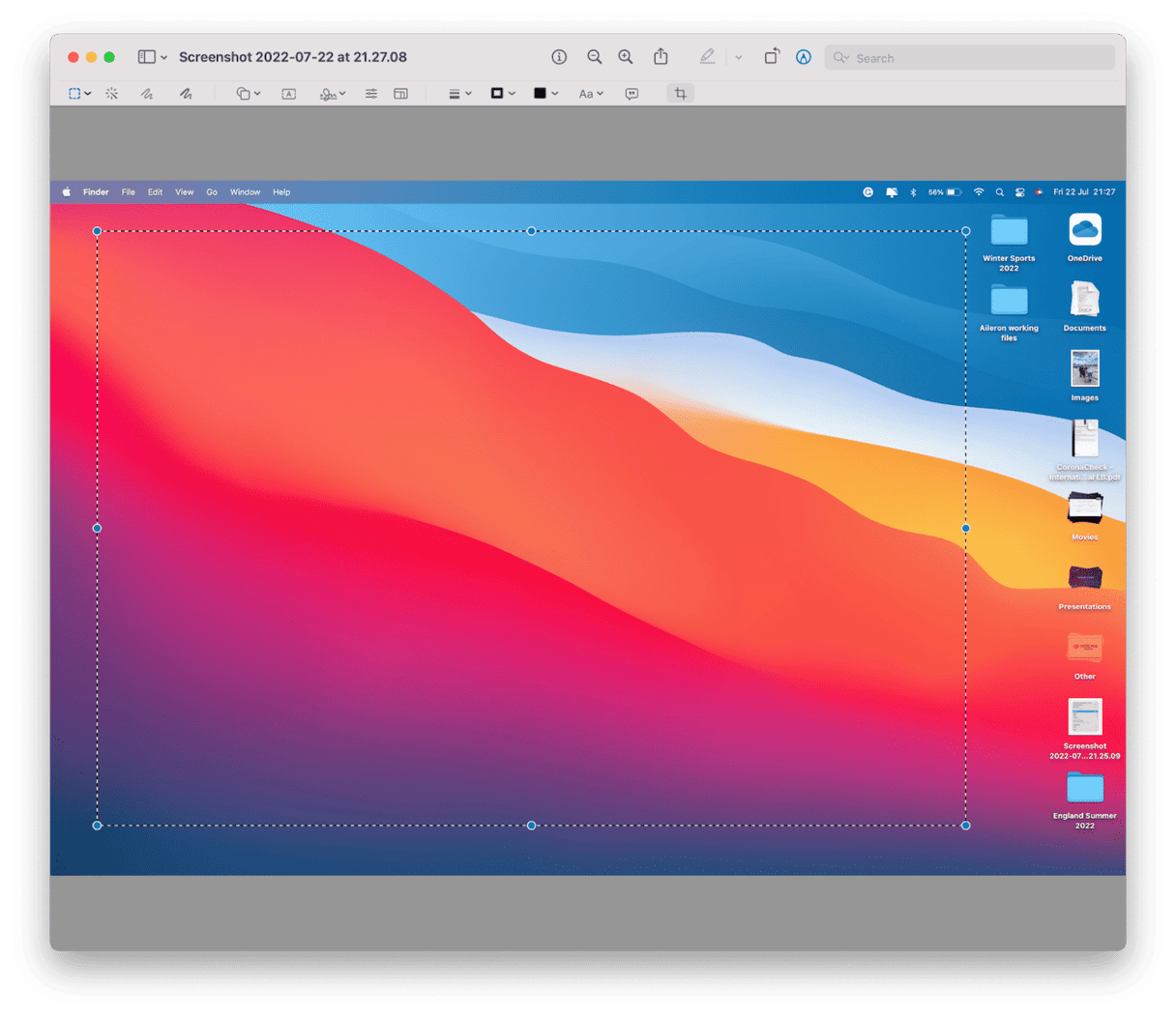
Task: Toggle the sidebar view panel
Action: (144, 56)
